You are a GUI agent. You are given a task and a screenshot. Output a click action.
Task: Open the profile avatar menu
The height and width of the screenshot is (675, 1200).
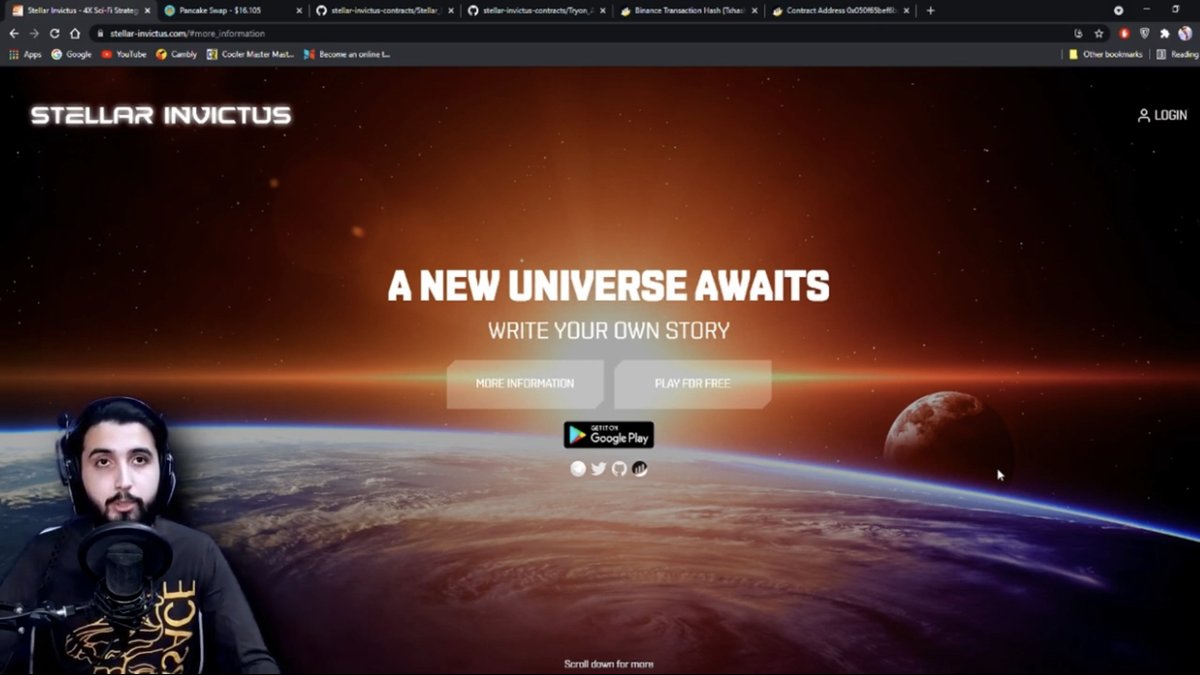(x=1185, y=33)
